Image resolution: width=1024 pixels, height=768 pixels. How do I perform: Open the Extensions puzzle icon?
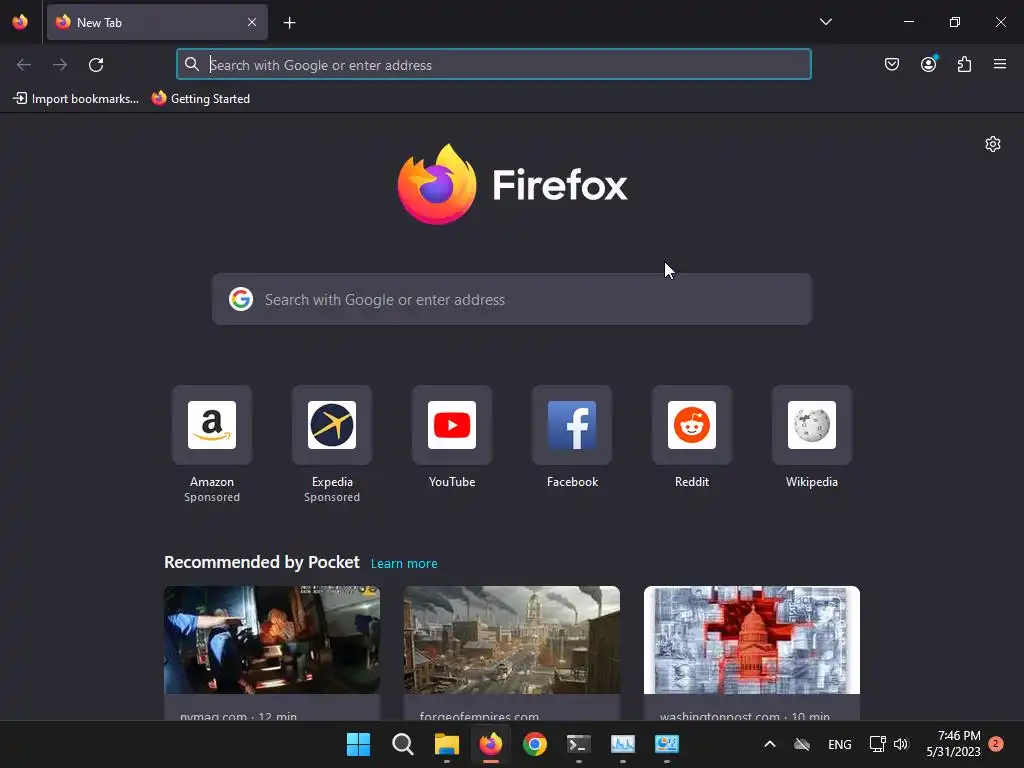pyautogui.click(x=965, y=64)
